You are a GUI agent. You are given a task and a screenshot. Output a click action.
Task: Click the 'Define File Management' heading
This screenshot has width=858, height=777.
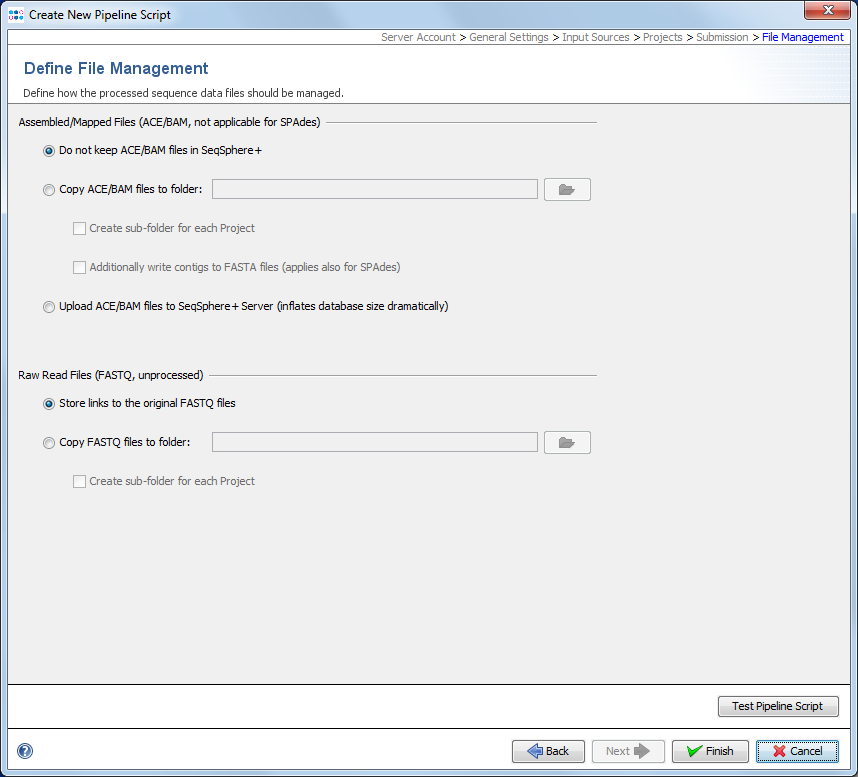coord(116,68)
